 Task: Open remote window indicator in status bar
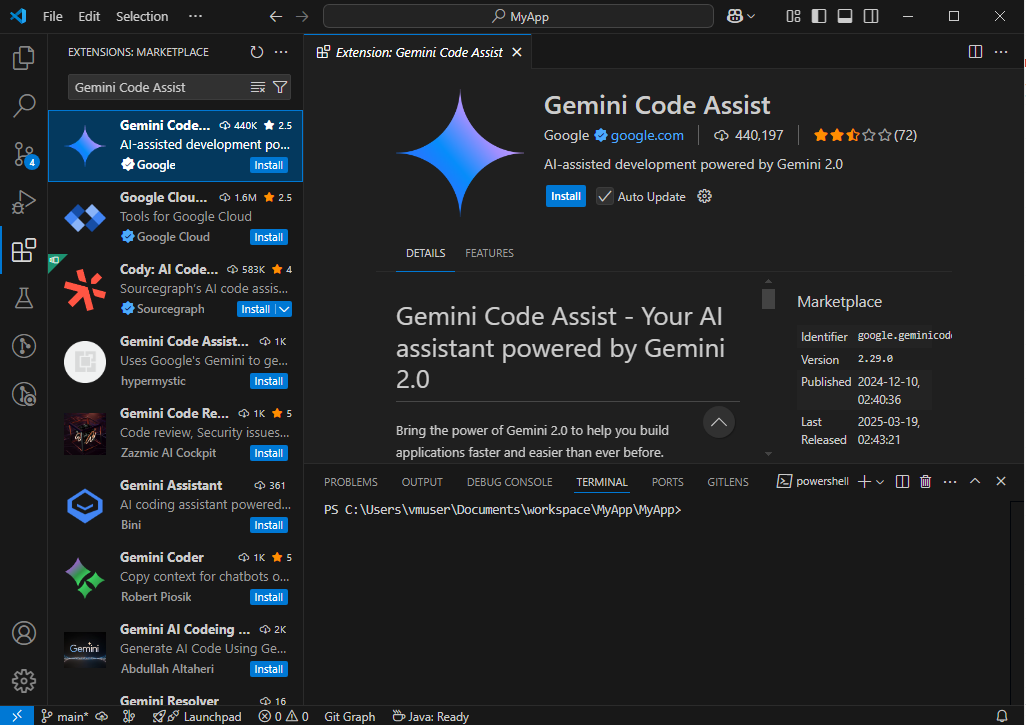coord(17,716)
